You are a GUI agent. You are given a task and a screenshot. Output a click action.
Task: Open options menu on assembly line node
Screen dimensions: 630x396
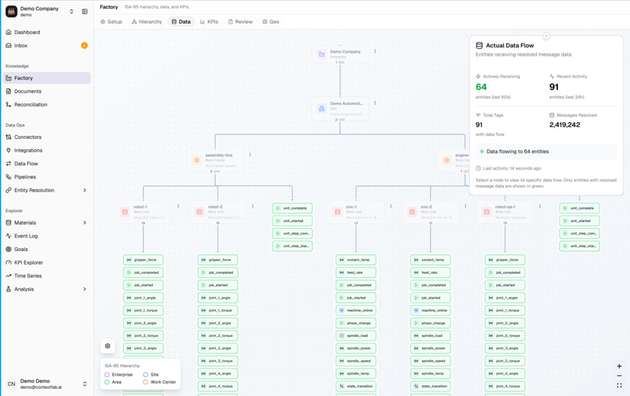point(250,155)
